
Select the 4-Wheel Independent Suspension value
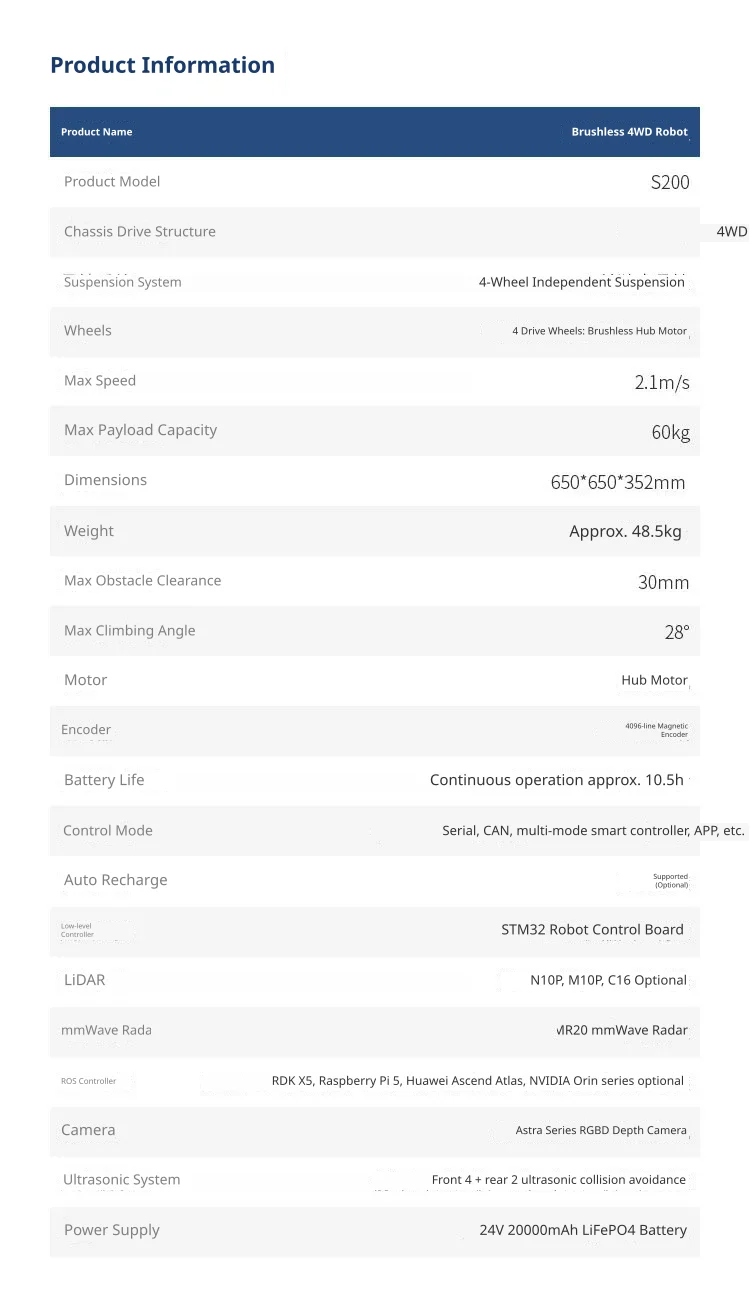(x=582, y=282)
